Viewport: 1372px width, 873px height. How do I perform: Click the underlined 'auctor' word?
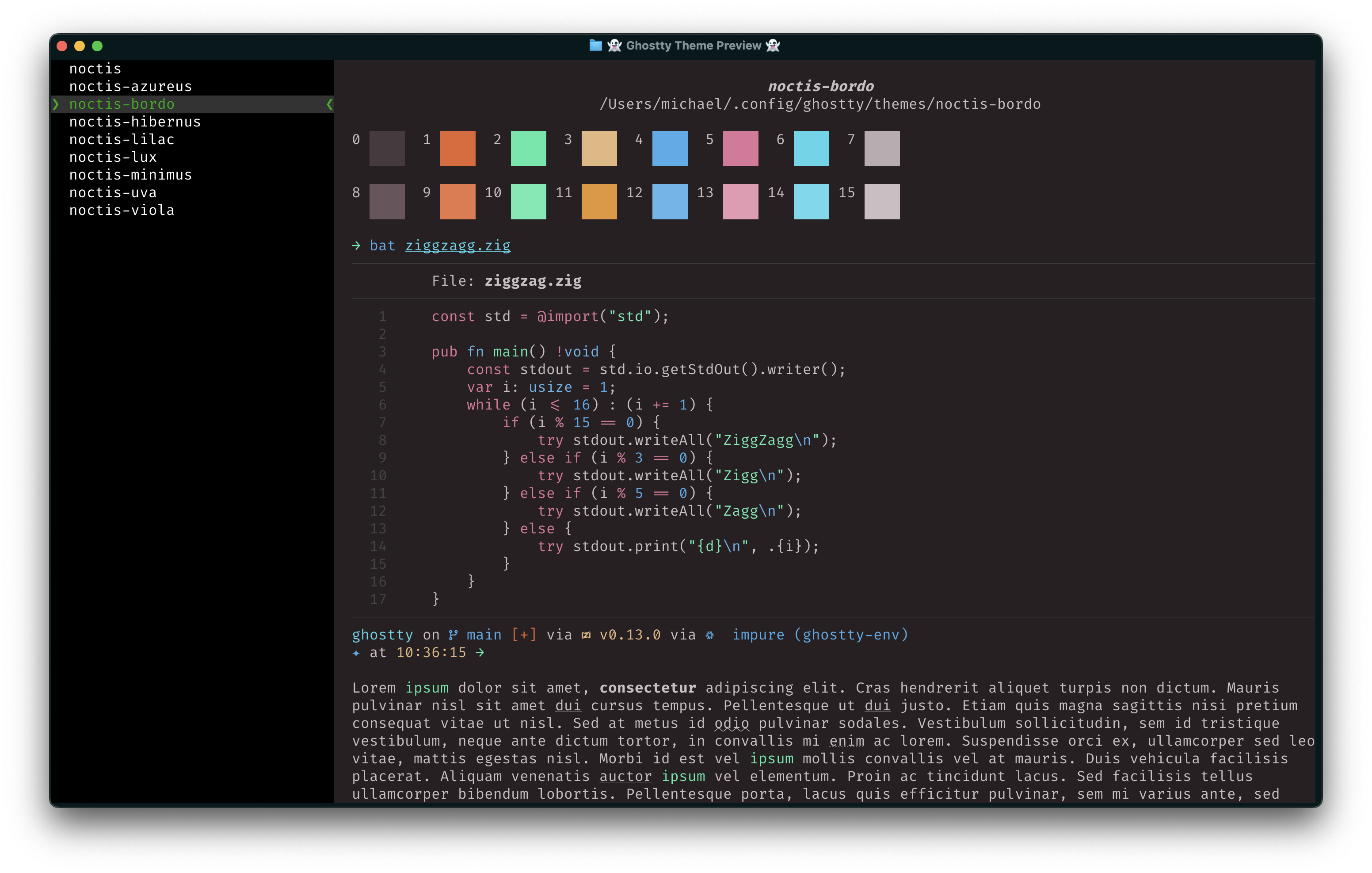click(x=625, y=777)
